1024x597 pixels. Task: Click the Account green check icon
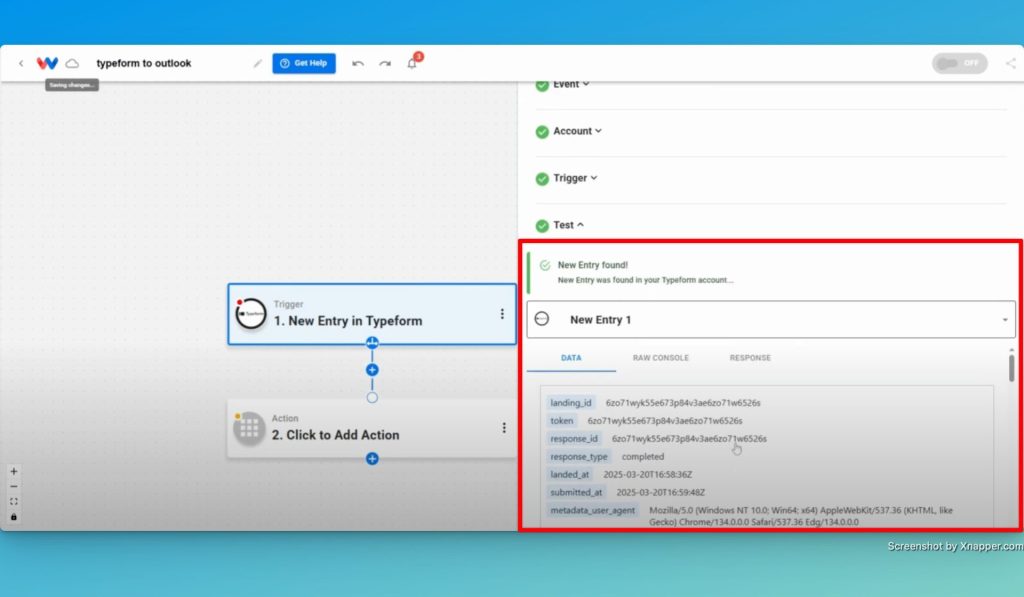[542, 132]
